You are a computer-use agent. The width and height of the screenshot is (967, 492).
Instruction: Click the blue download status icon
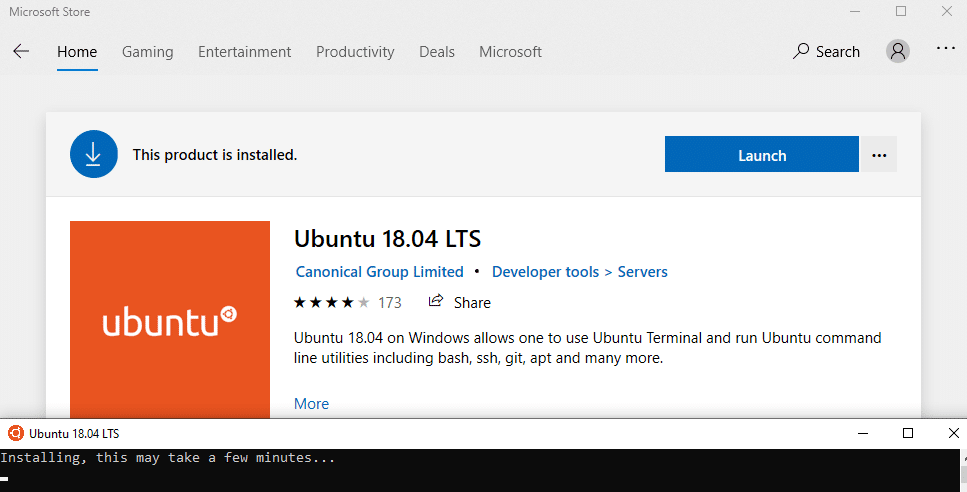point(94,154)
